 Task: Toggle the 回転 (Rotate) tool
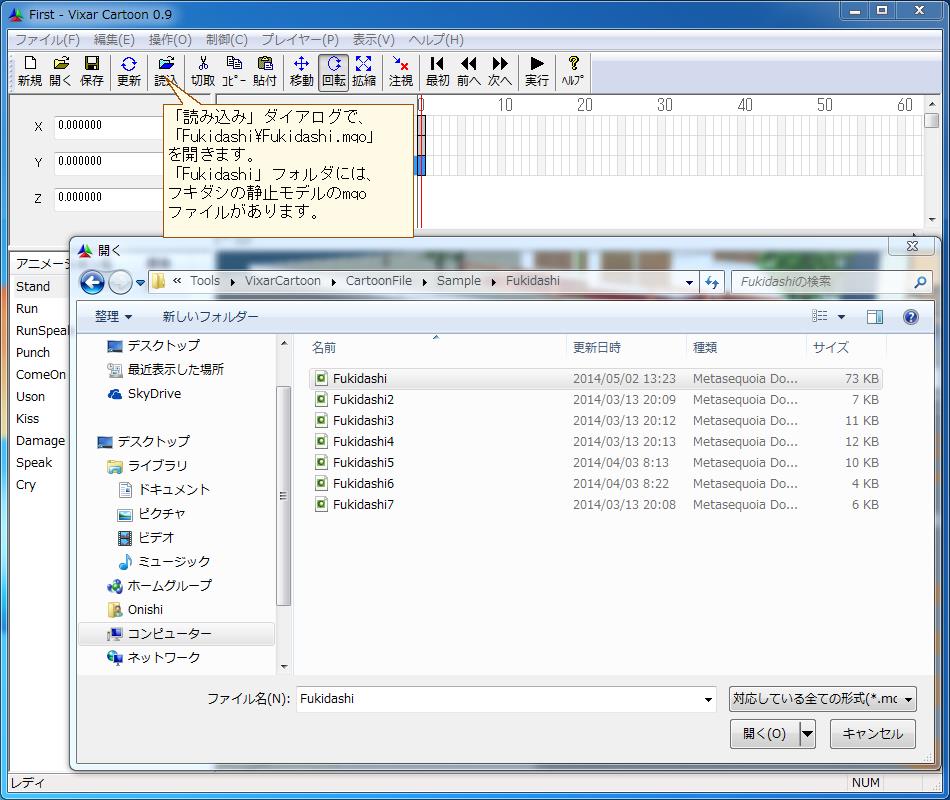[x=333, y=71]
